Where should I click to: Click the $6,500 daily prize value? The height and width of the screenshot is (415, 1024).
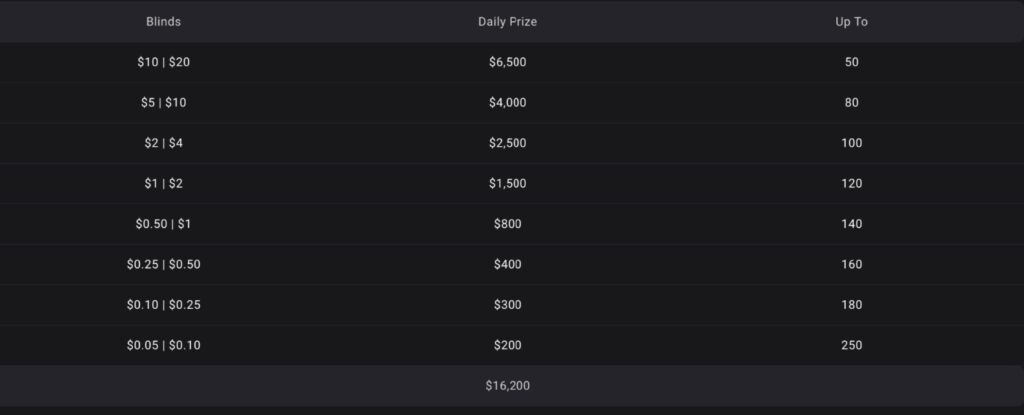(x=507, y=62)
